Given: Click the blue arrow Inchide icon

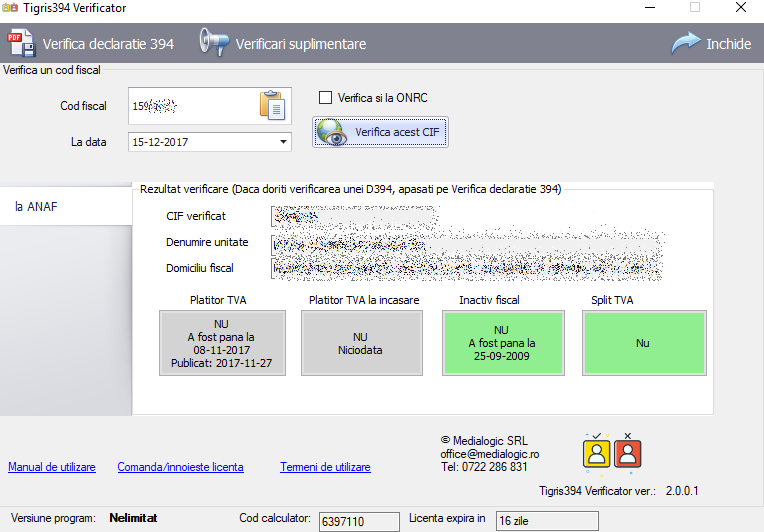Looking at the screenshot, I should [686, 43].
